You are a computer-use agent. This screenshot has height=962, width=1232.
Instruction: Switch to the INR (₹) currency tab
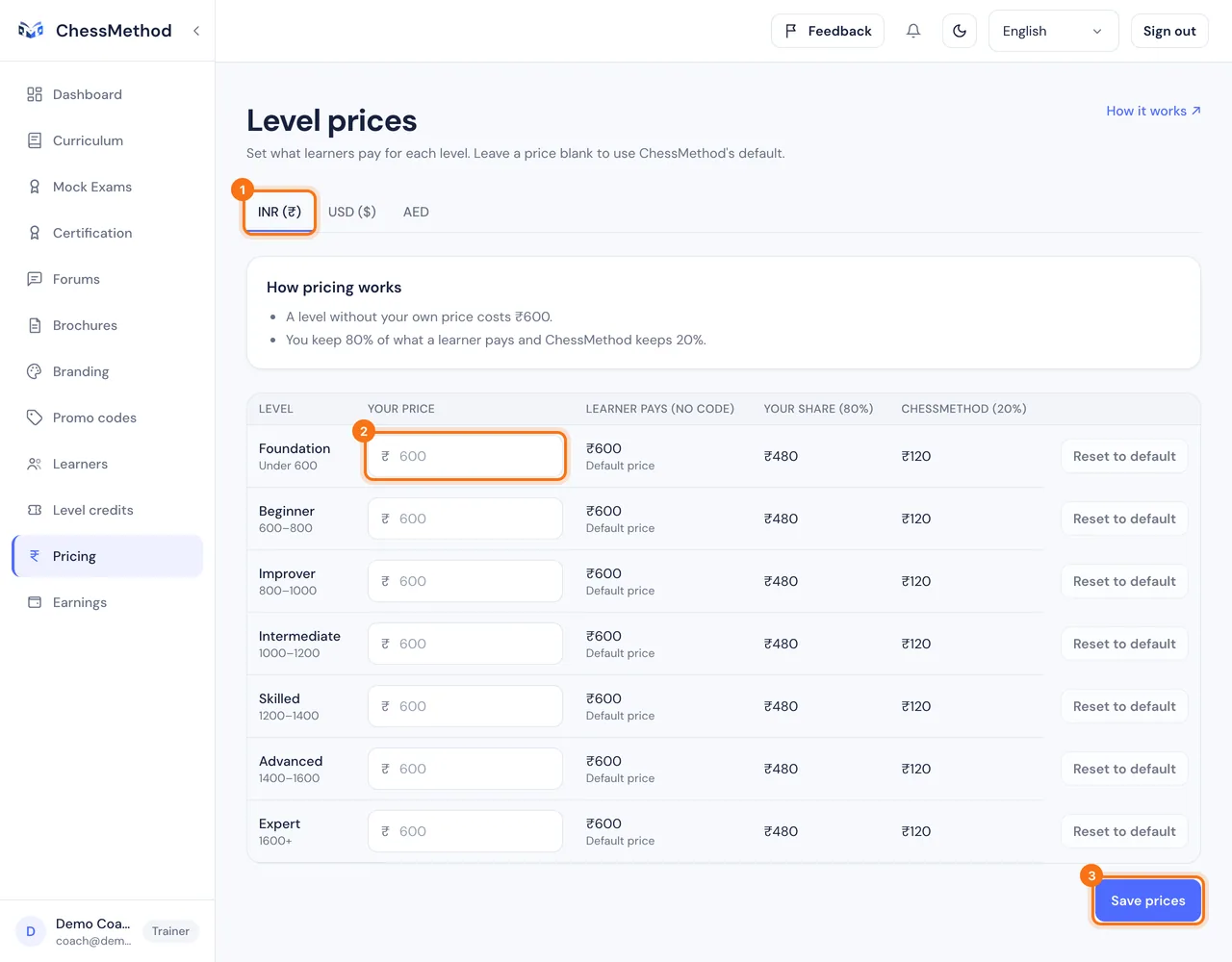[x=279, y=212]
